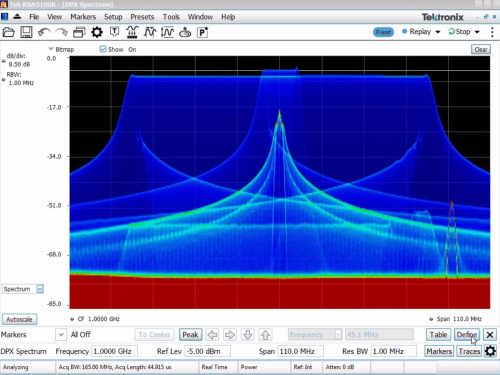Move marker to next peak right arrow

(x=230, y=335)
